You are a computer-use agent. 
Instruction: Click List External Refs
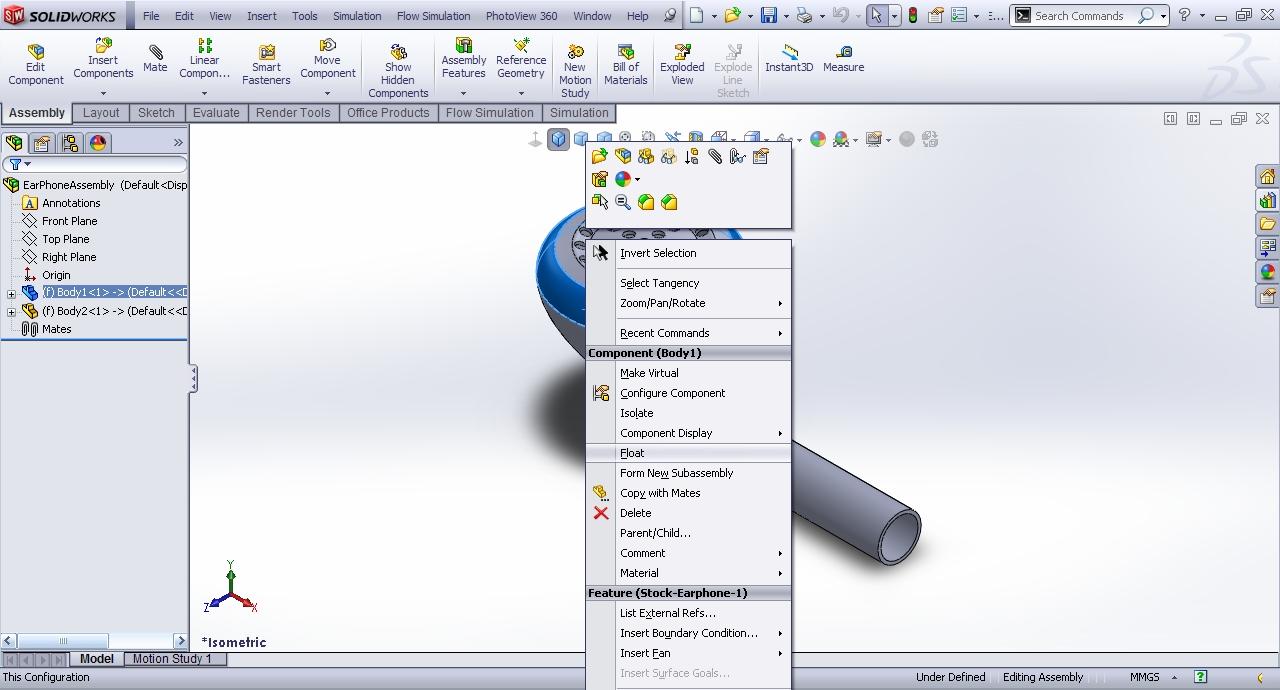(x=689, y=613)
